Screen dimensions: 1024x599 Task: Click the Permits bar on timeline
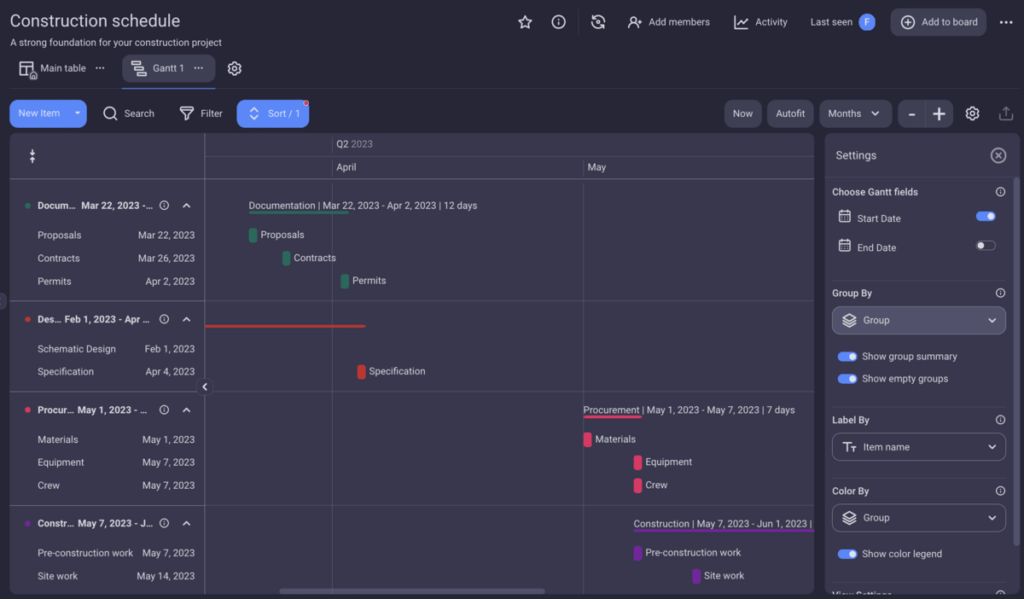(345, 281)
